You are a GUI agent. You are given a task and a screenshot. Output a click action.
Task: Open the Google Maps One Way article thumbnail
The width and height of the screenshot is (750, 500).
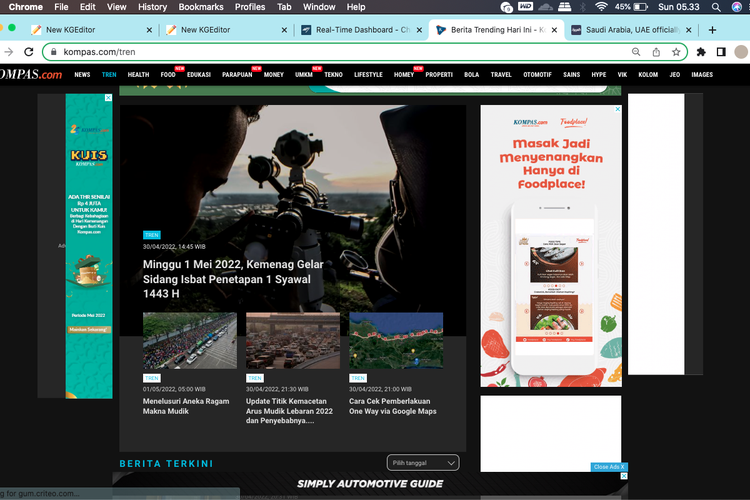point(396,341)
